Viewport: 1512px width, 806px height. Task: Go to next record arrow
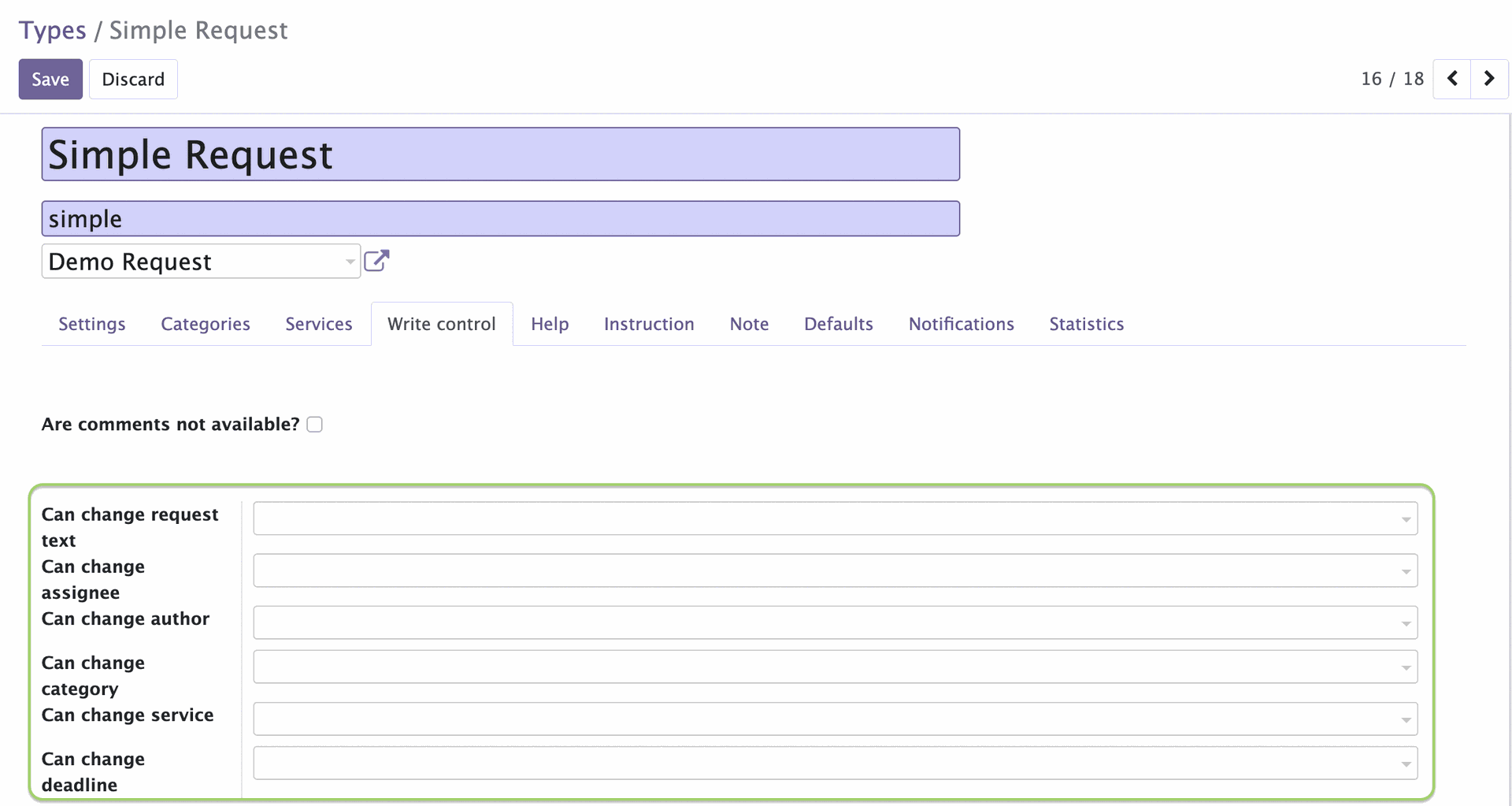[x=1489, y=79]
